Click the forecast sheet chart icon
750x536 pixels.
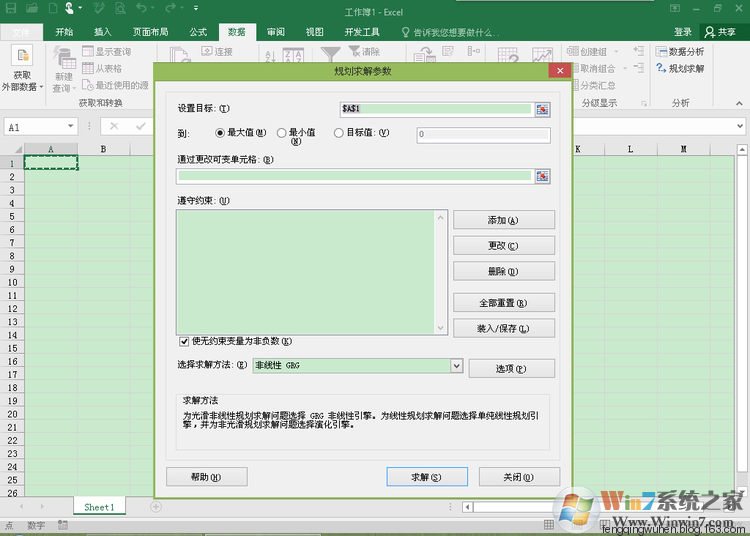tap(542, 55)
